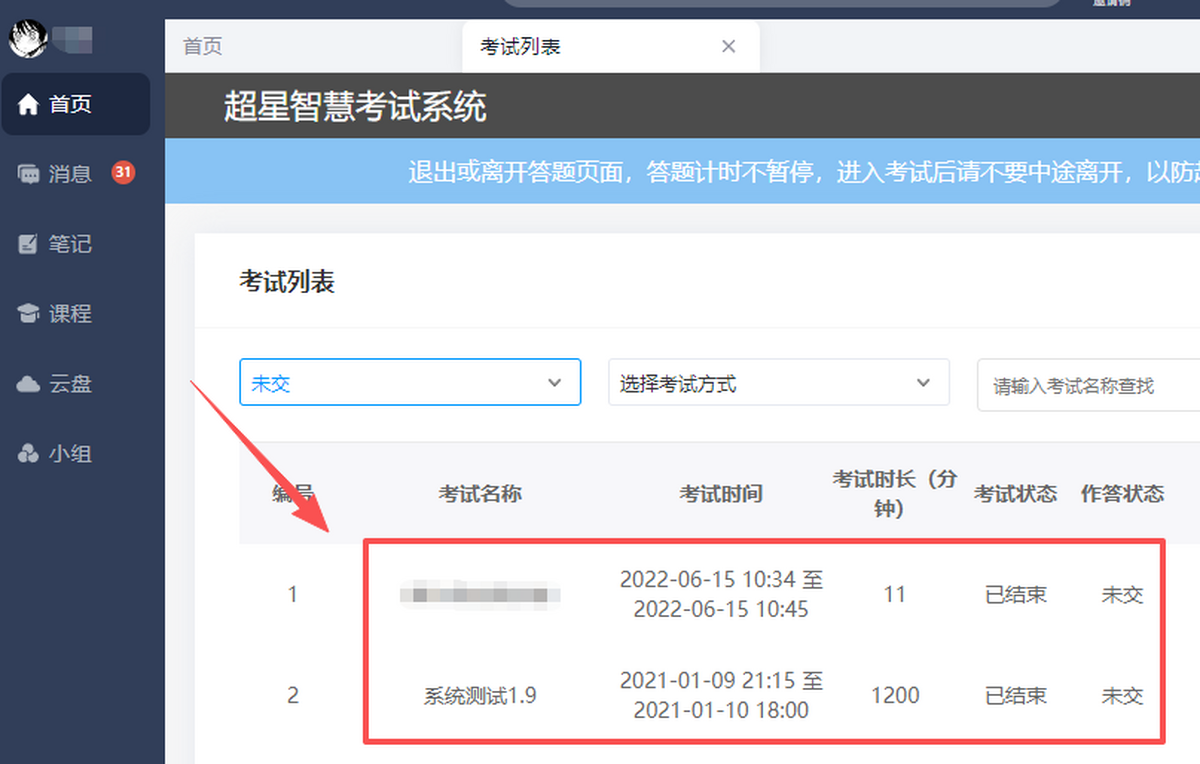The height and width of the screenshot is (764, 1200).
Task: Expand the 选择考试方式 dropdown
Action: tap(779, 382)
